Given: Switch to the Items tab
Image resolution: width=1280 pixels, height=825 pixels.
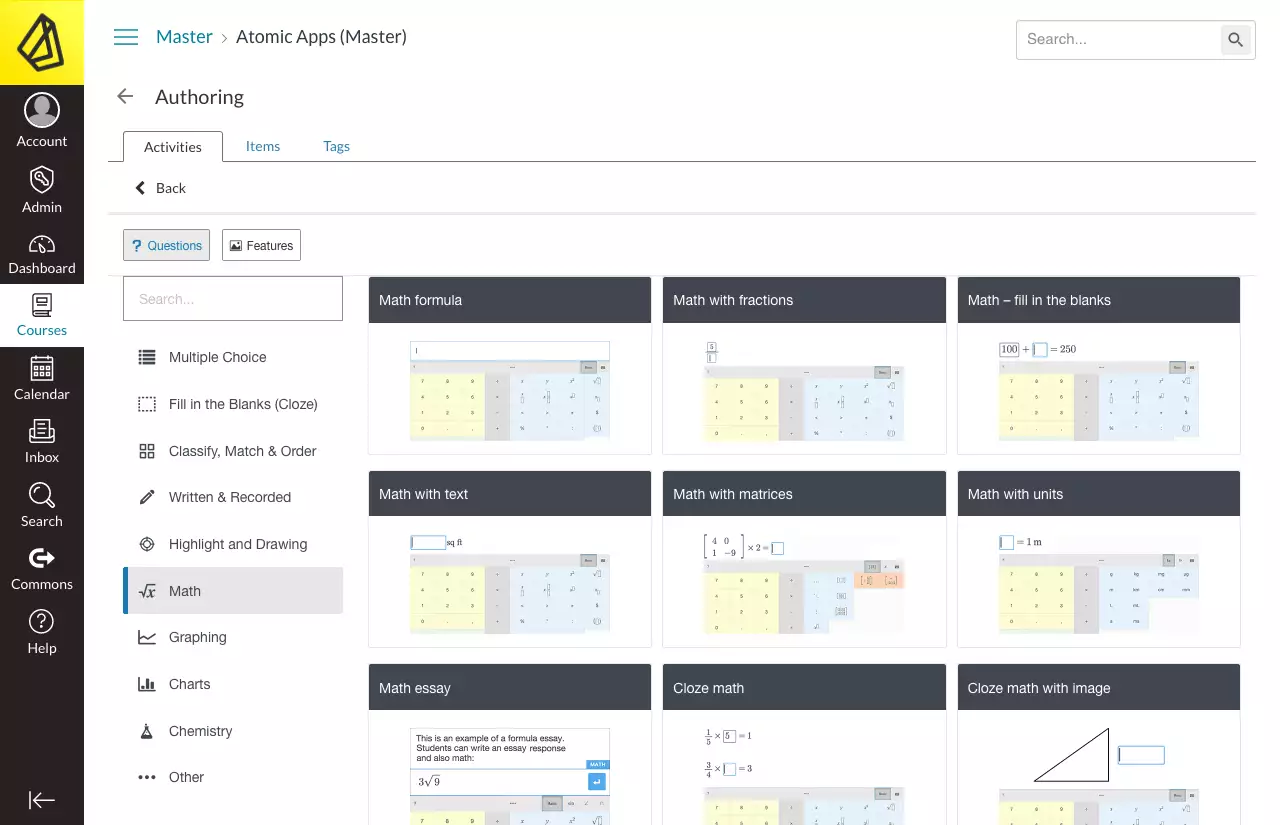Looking at the screenshot, I should point(263,146).
